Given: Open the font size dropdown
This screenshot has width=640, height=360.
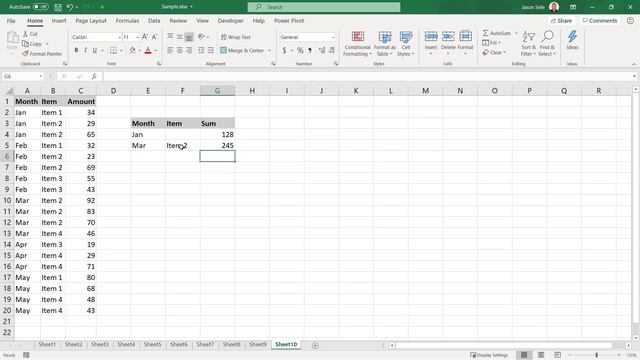Looking at the screenshot, I should coord(138,37).
